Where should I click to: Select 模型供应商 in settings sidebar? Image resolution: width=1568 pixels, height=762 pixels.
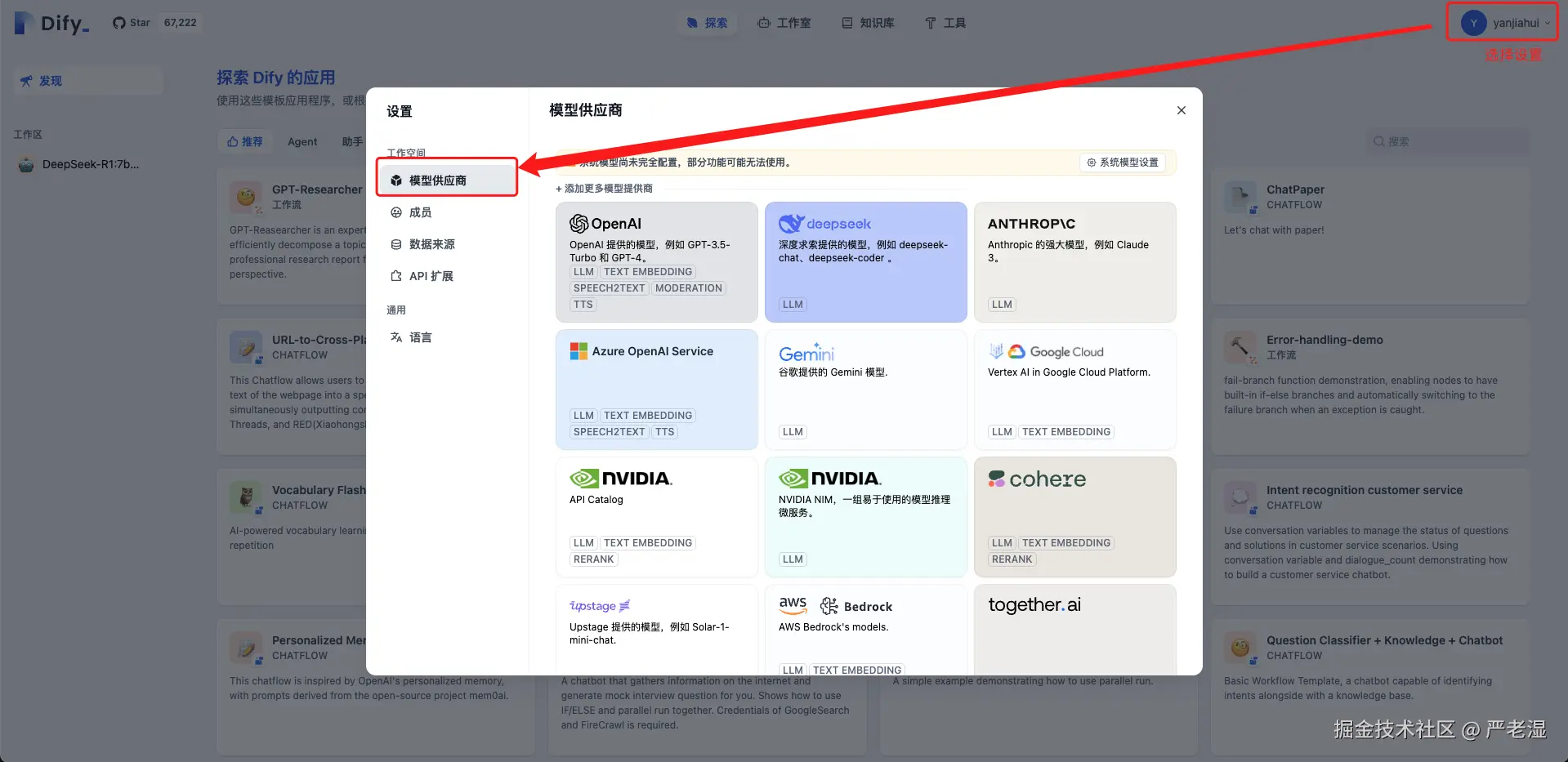447,180
